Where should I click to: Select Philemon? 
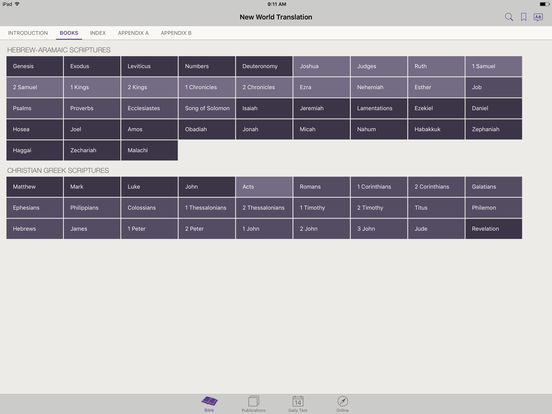[494, 208]
